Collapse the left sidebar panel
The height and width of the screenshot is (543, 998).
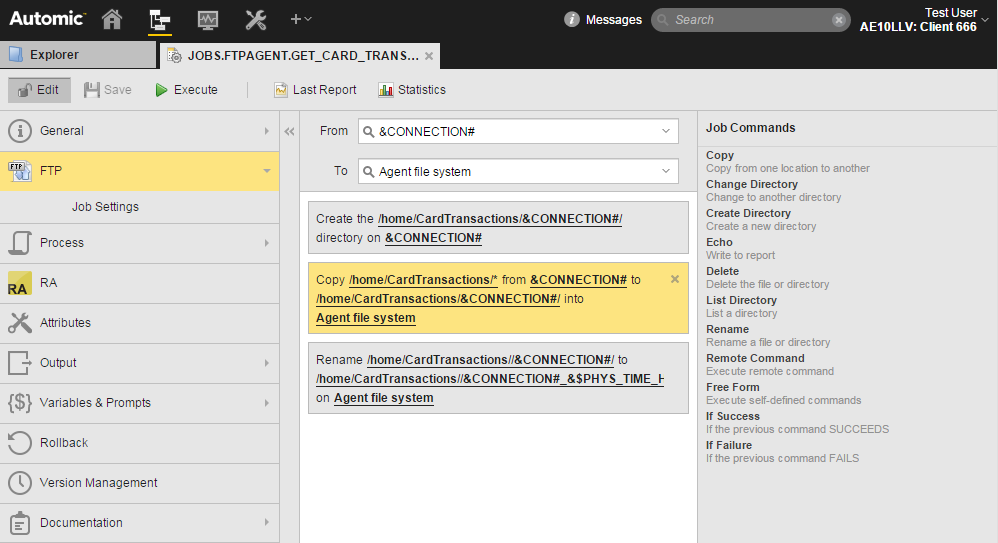(x=290, y=131)
